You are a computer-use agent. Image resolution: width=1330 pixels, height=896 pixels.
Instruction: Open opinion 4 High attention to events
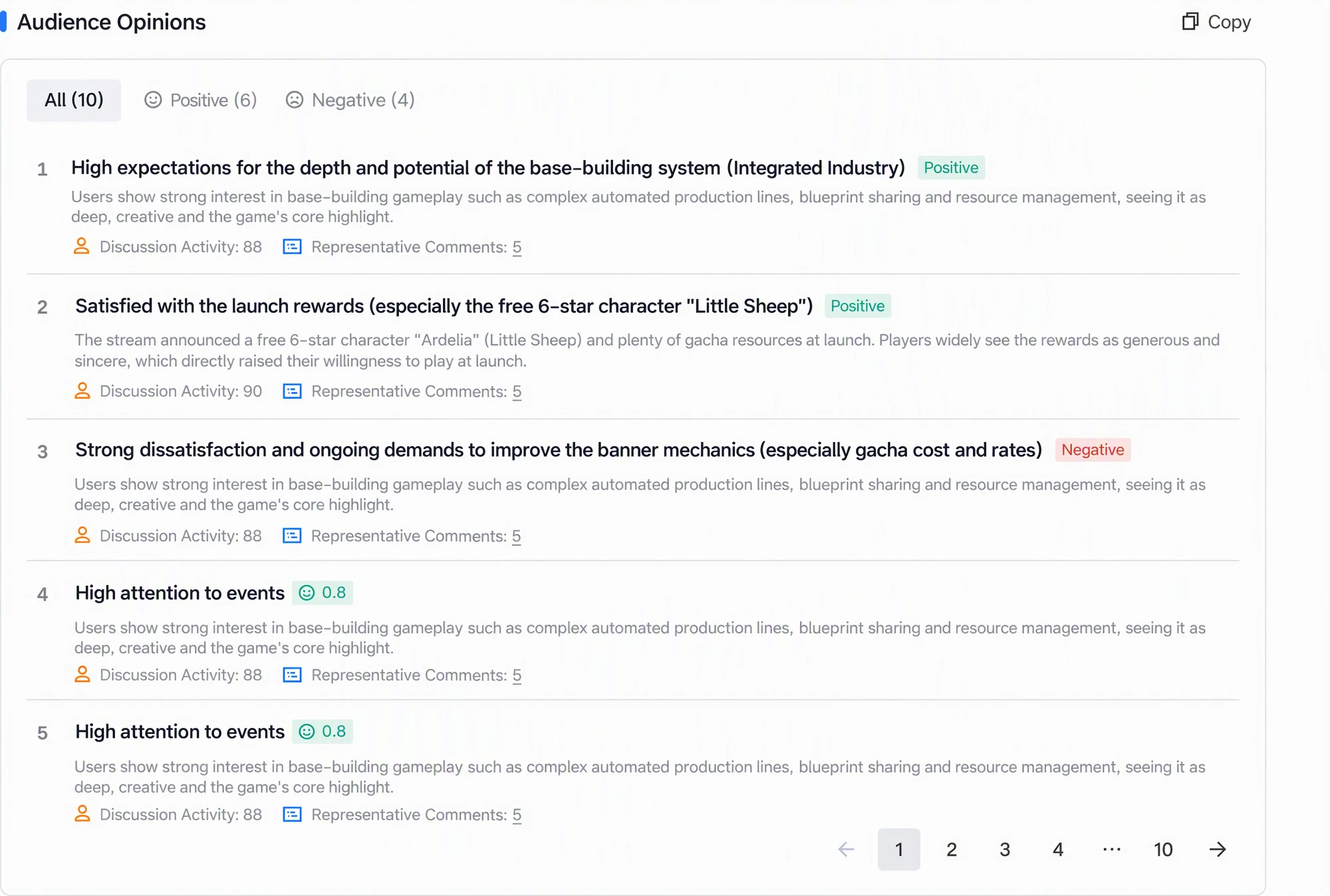pos(180,593)
